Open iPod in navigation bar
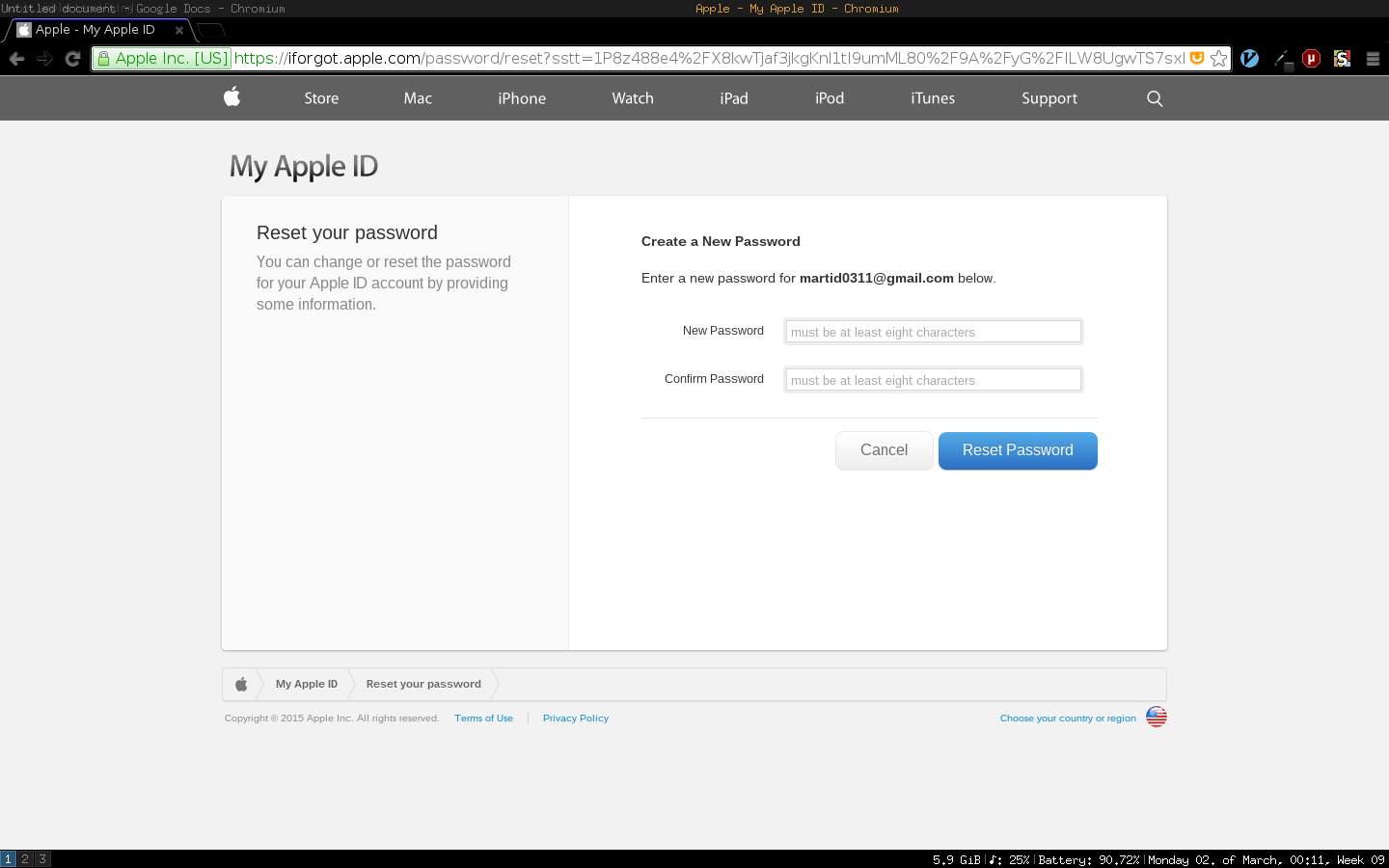This screenshot has width=1389, height=868. click(830, 98)
